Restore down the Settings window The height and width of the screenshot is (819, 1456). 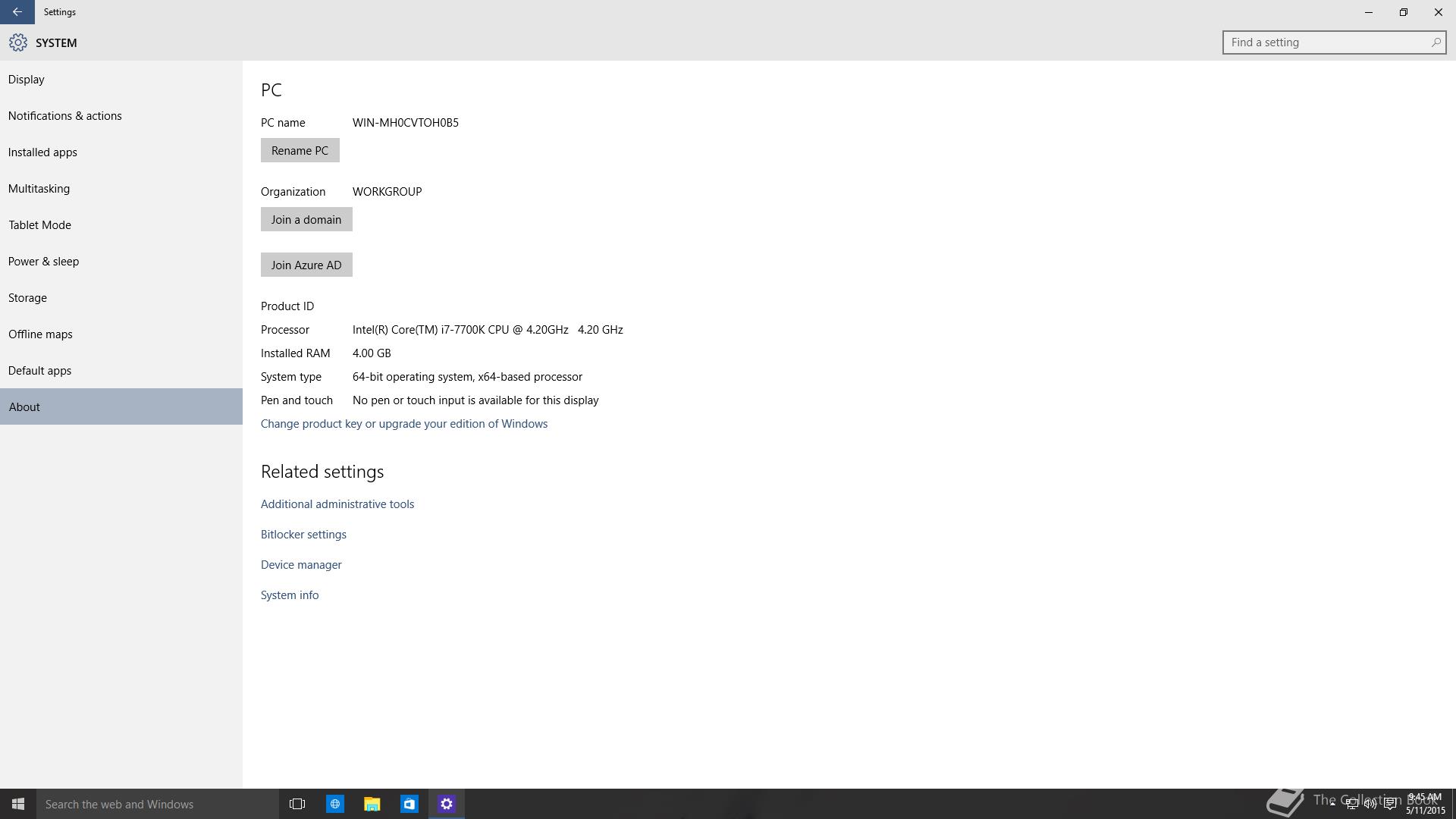point(1404,12)
